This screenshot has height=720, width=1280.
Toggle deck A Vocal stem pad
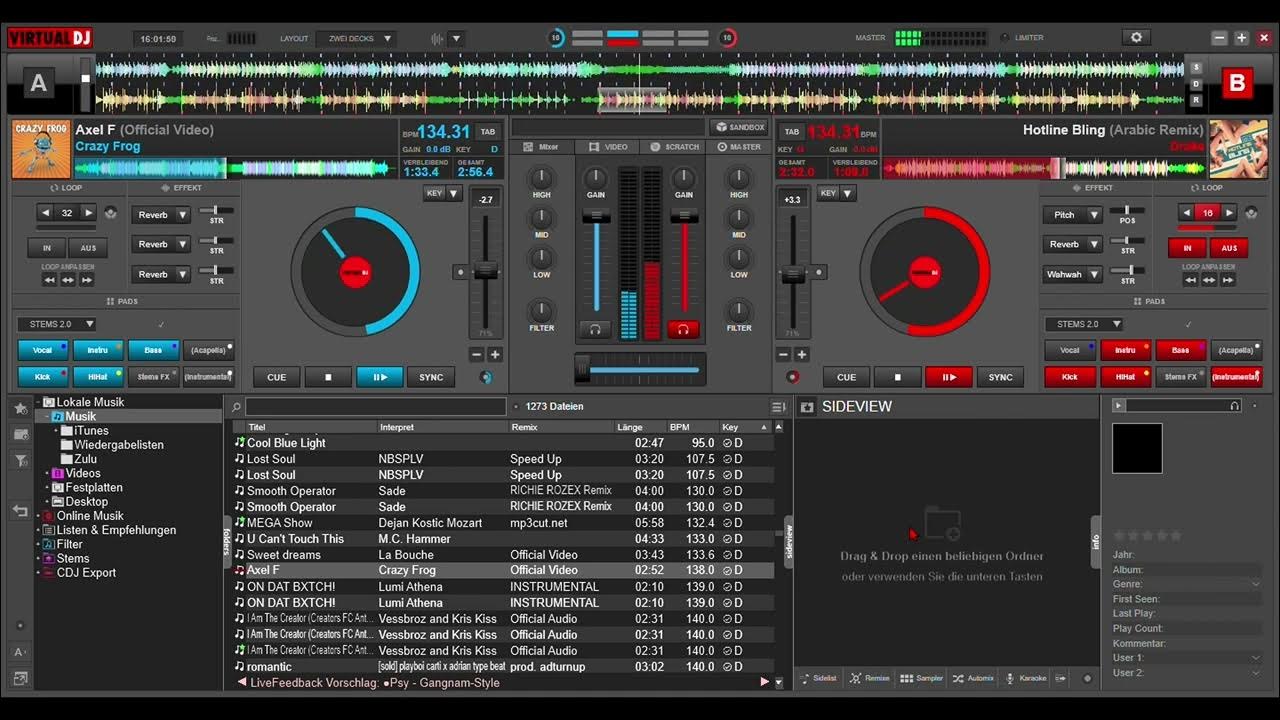point(43,350)
